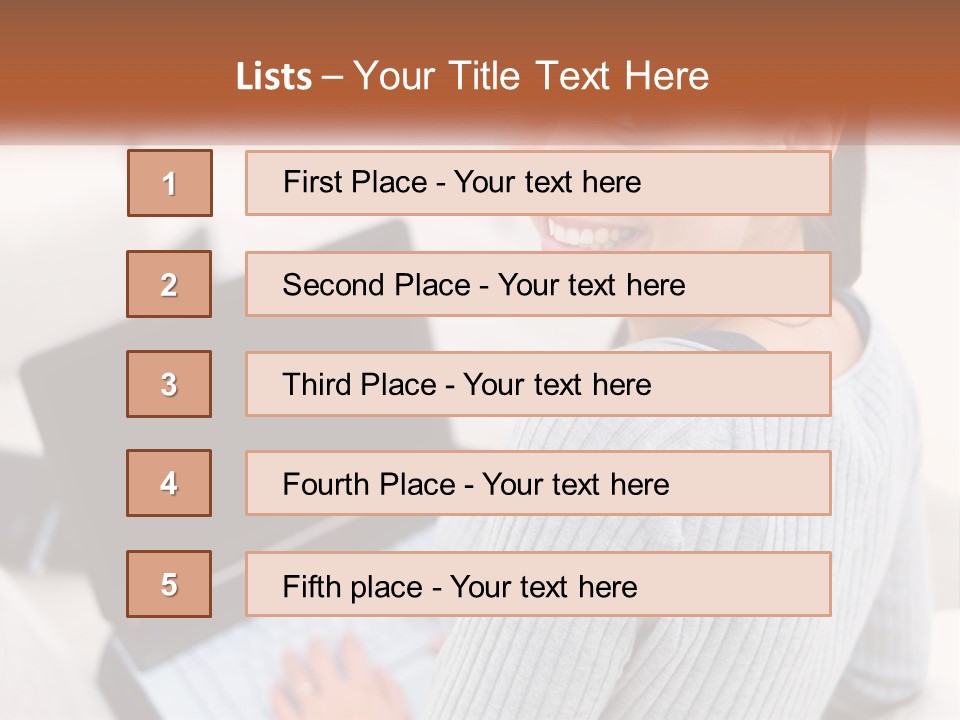Viewport: 960px width, 720px height.
Task: Click the ring on the woman's finger
Action: click(x=303, y=688)
